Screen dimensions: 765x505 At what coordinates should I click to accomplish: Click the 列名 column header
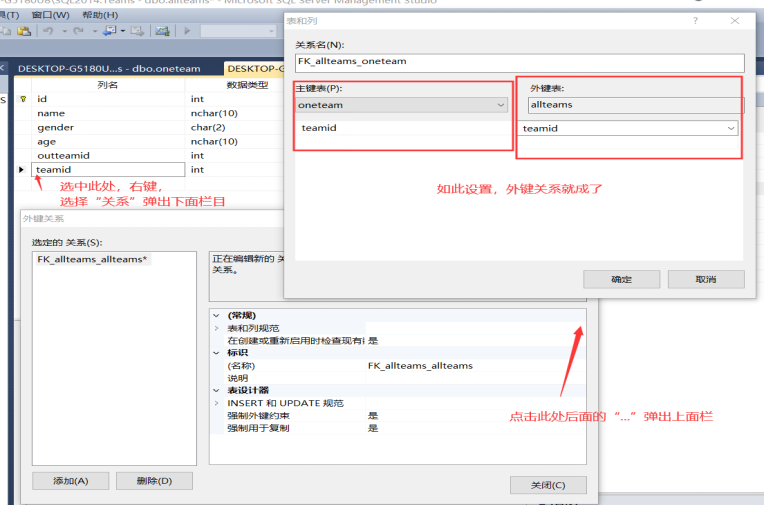tap(107, 85)
